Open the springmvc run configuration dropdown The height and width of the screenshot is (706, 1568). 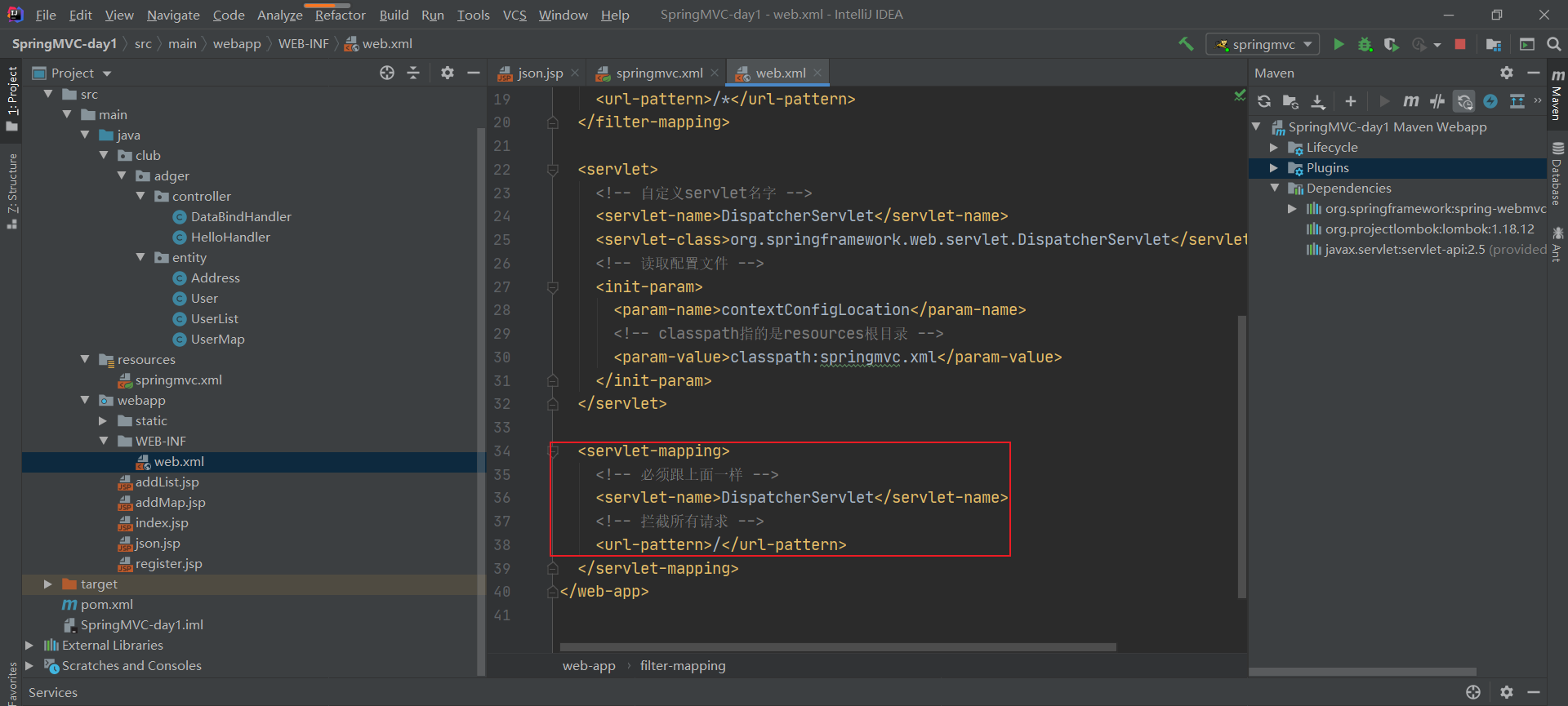pos(1263,44)
